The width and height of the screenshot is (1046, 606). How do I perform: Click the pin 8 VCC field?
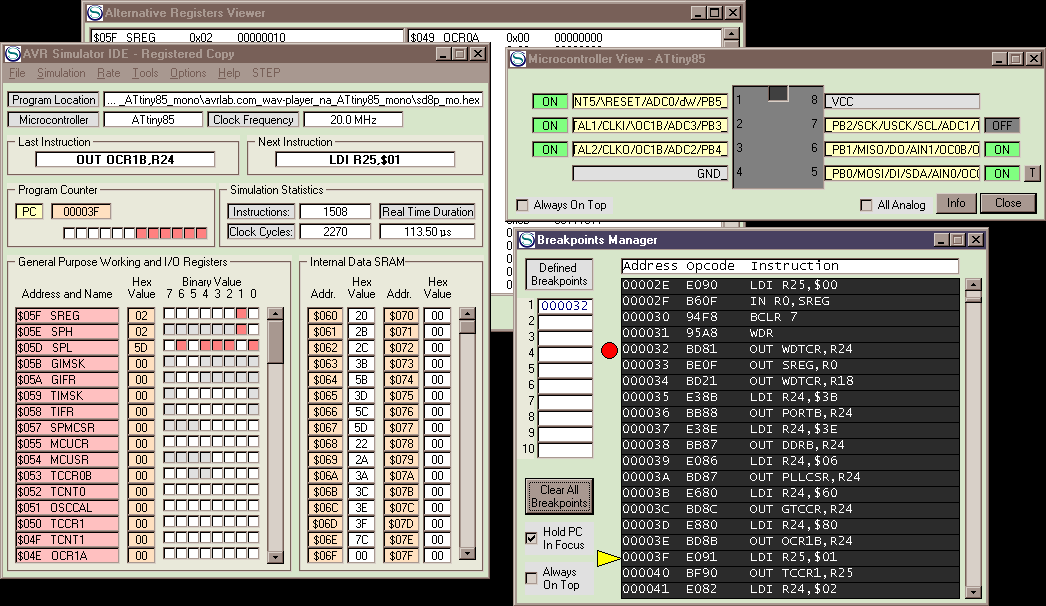coord(903,101)
